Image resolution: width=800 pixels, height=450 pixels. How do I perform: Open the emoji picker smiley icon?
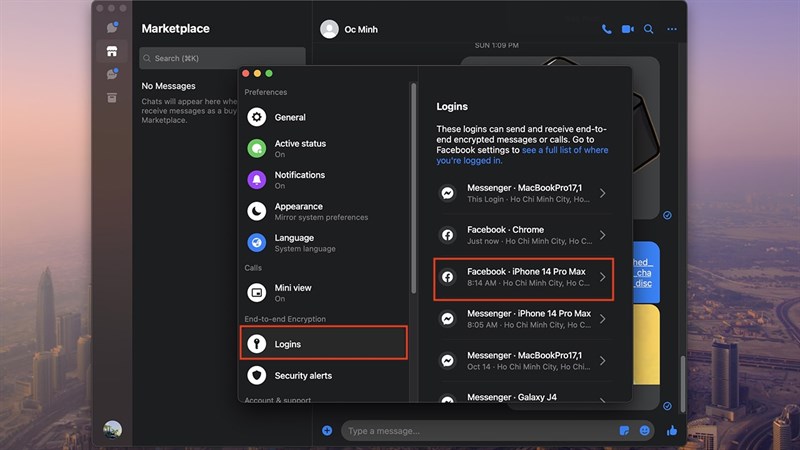click(645, 431)
